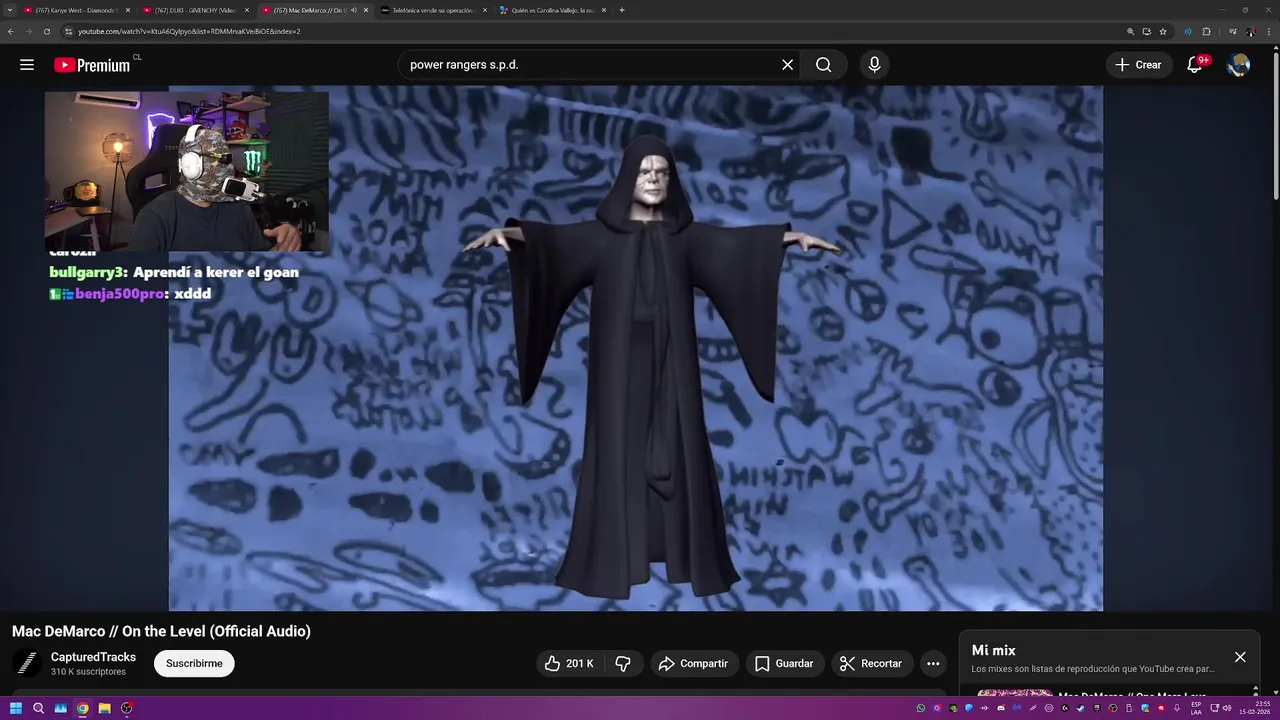
Task: Install or cast icon in address bar
Action: (1146, 31)
